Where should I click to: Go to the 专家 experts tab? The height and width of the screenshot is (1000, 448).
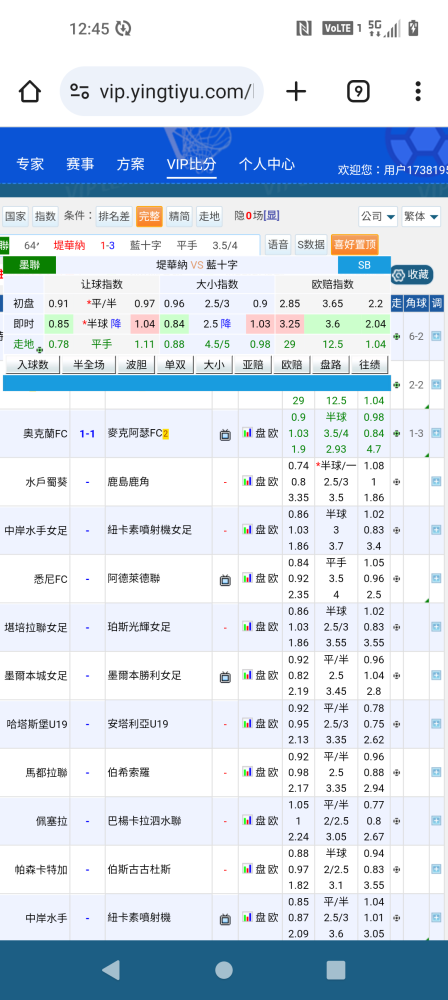click(x=30, y=165)
